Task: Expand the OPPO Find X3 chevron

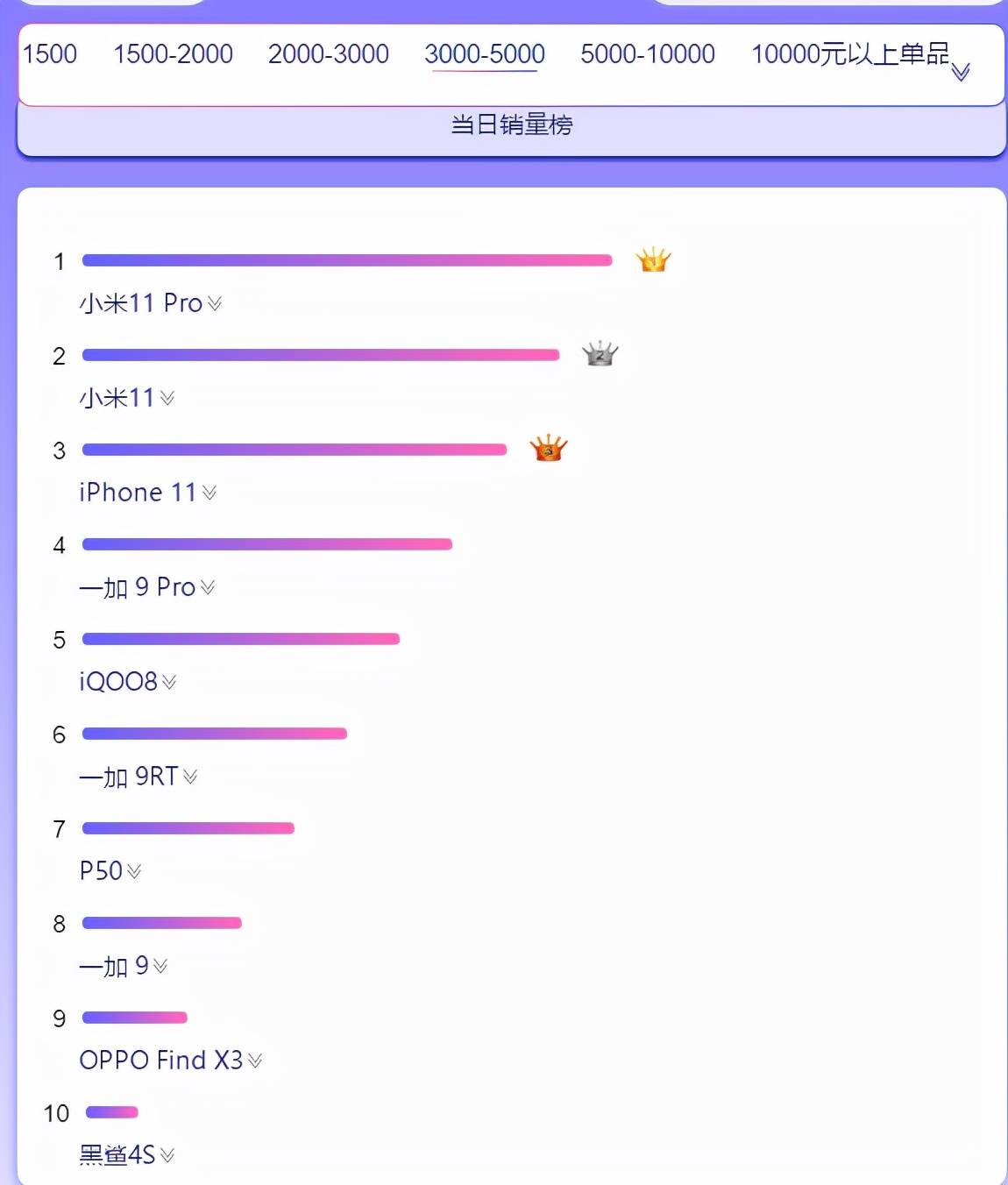Action: pos(255,1061)
